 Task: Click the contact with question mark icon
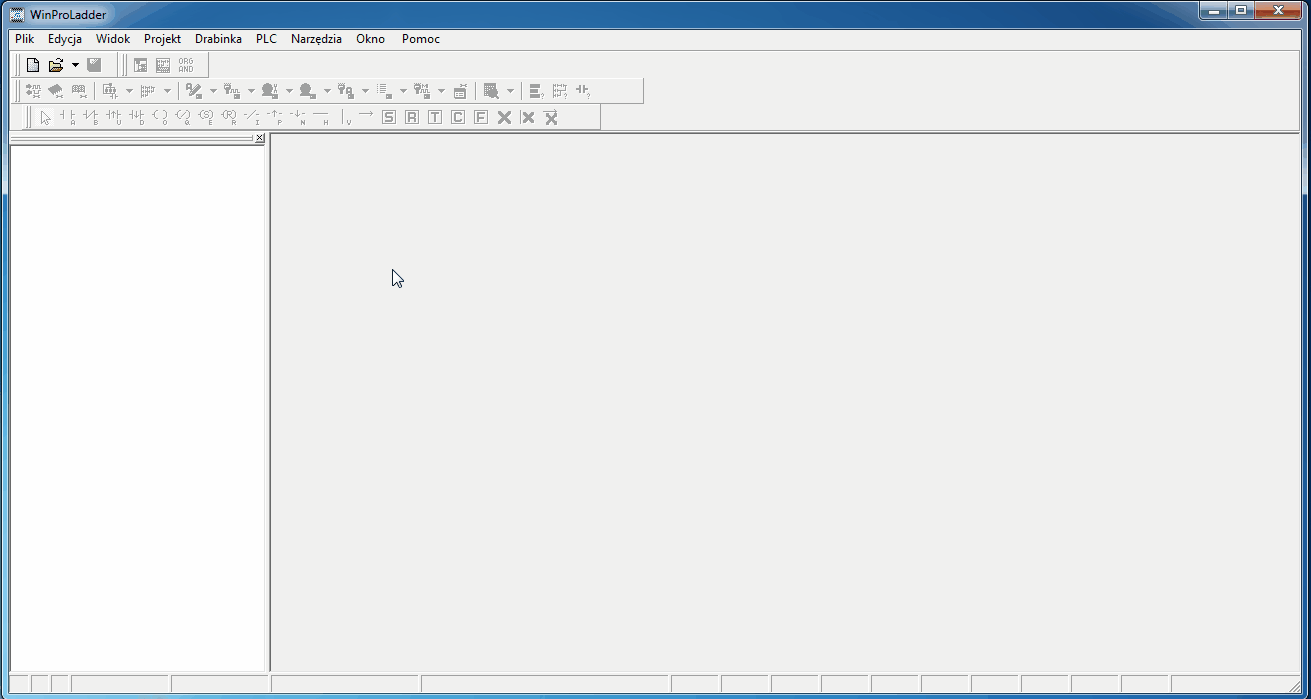click(583, 91)
